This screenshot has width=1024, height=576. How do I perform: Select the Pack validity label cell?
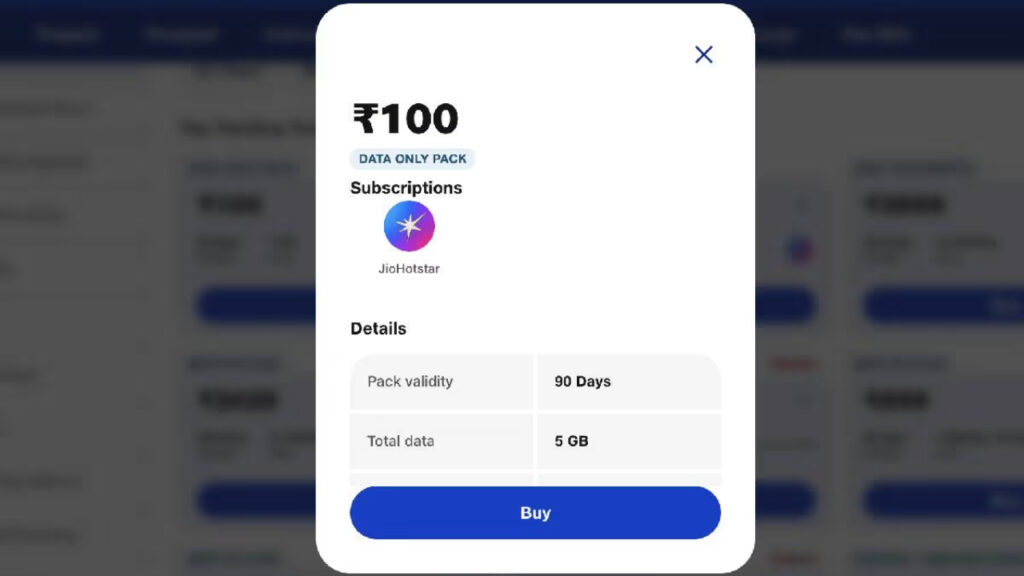(441, 382)
